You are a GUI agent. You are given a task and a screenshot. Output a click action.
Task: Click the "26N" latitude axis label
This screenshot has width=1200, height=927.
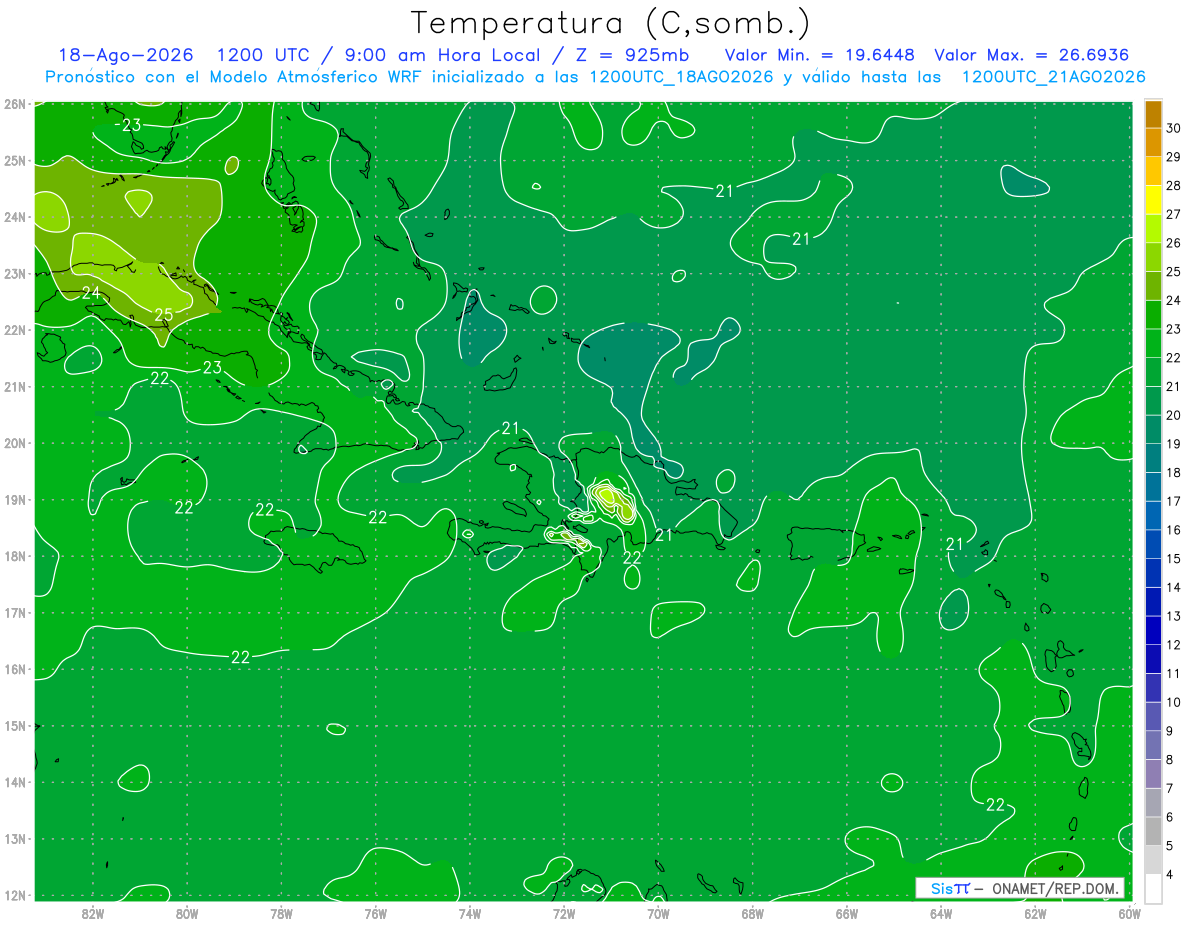point(14,104)
